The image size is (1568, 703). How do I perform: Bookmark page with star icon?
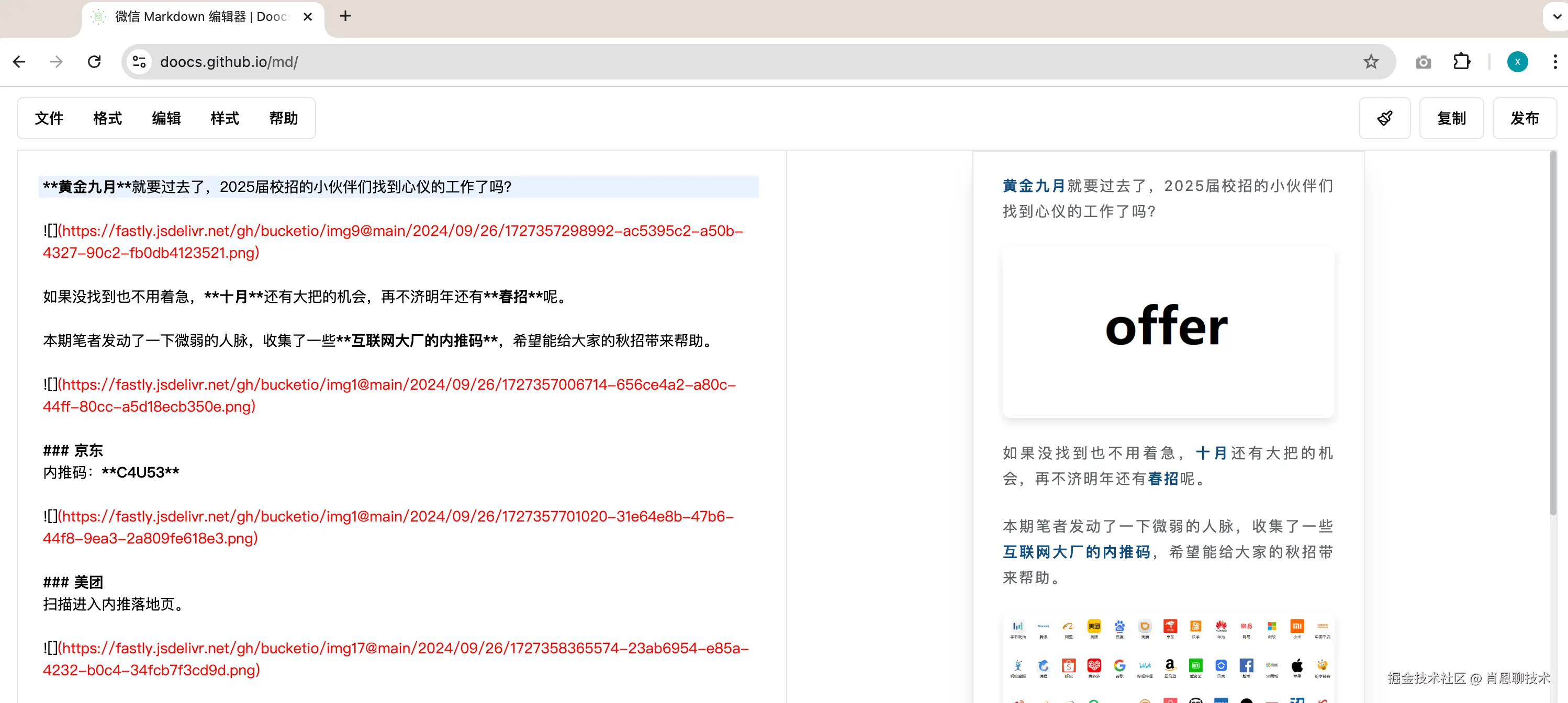[1370, 61]
